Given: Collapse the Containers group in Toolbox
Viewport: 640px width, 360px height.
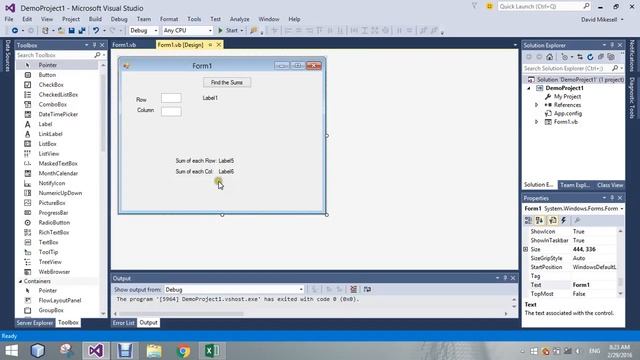Looking at the screenshot, I should (20, 281).
